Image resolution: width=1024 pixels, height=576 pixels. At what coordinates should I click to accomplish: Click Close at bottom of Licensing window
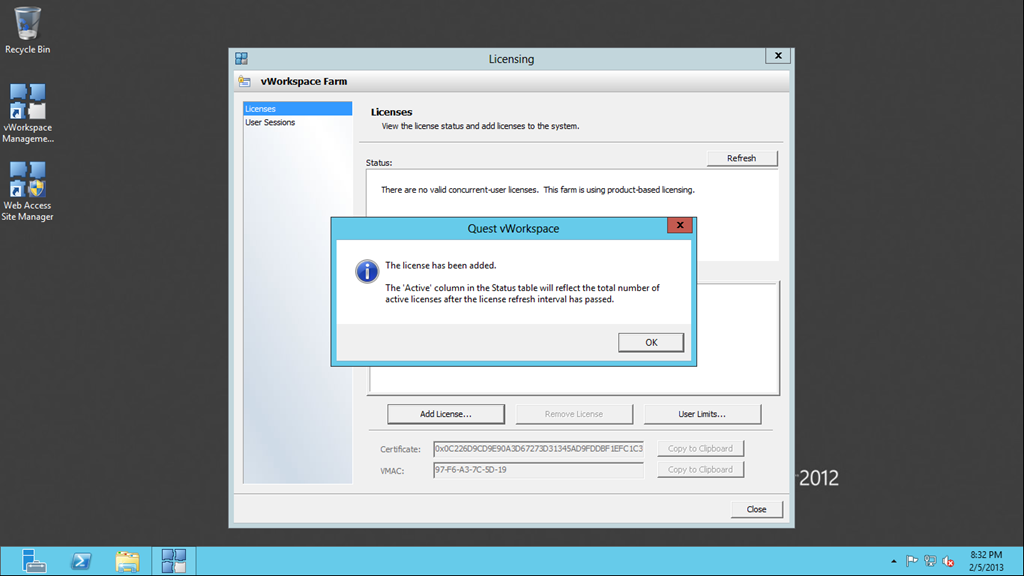(x=756, y=509)
